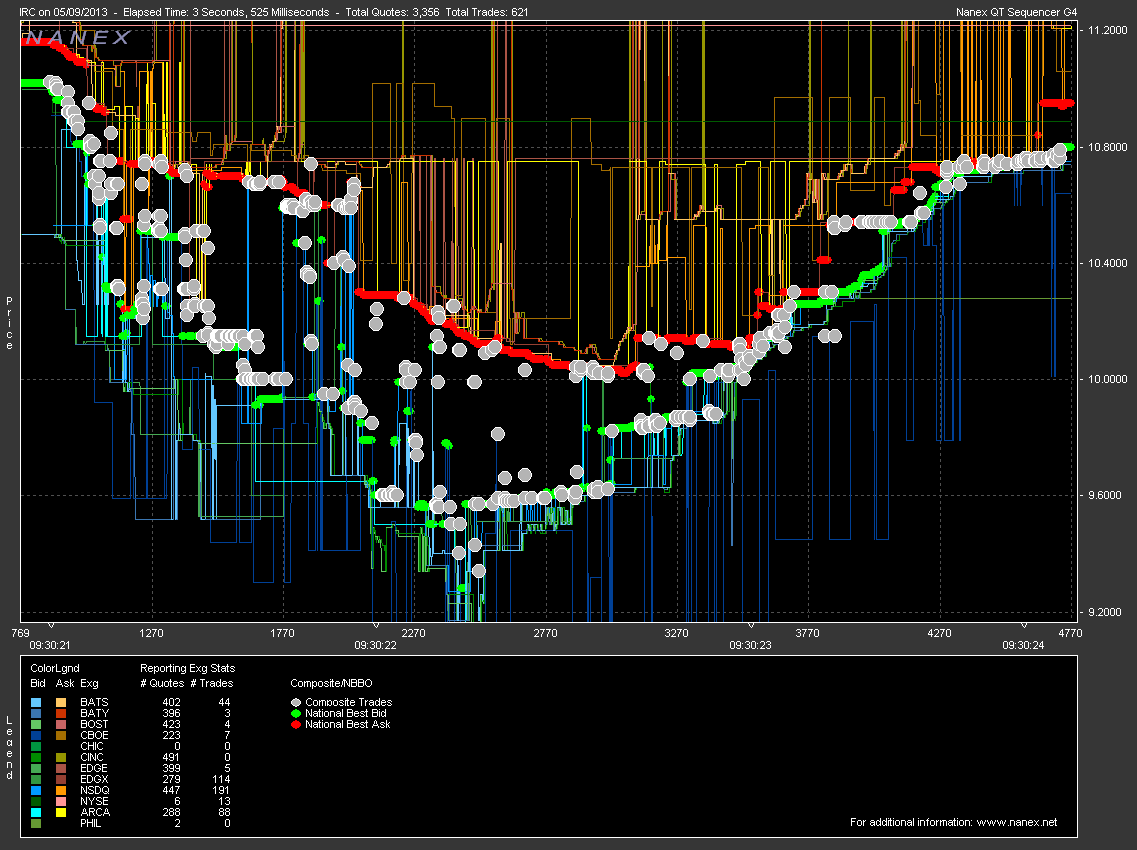Click the EDGX trade count 114
Image resolution: width=1137 pixels, height=850 pixels.
[220, 779]
